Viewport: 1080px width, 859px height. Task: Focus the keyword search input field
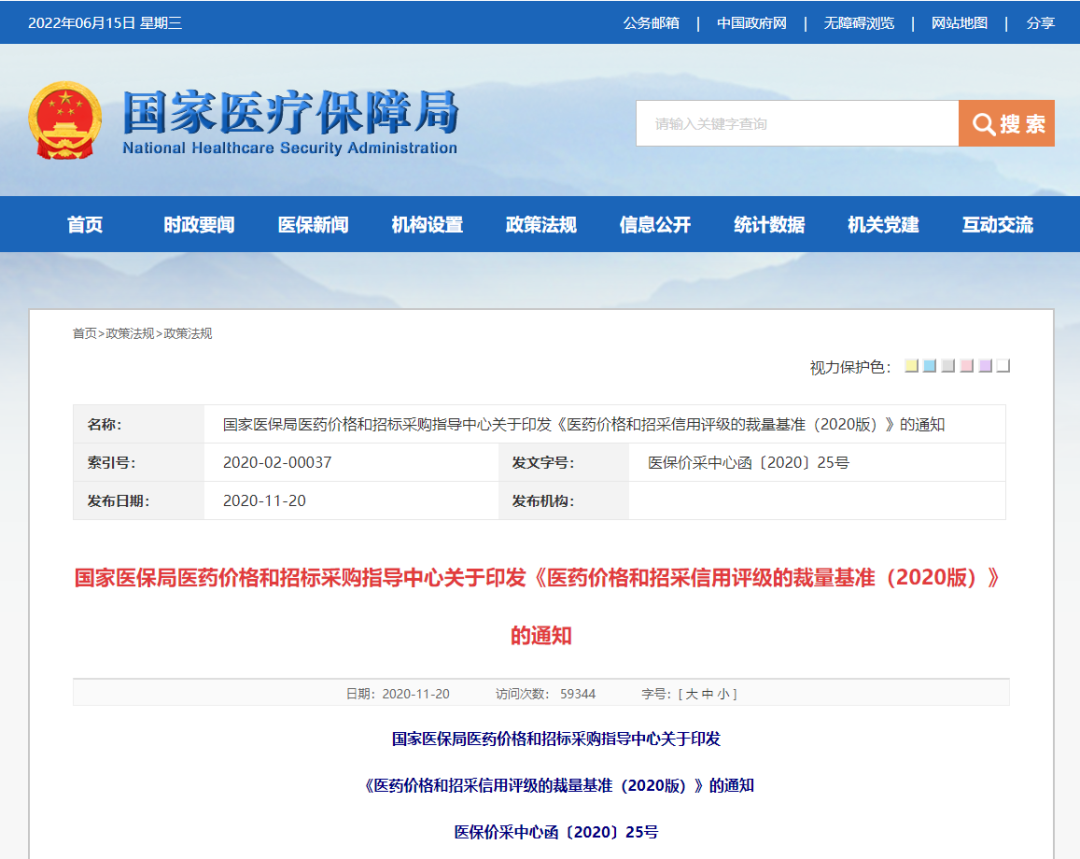pyautogui.click(x=797, y=123)
